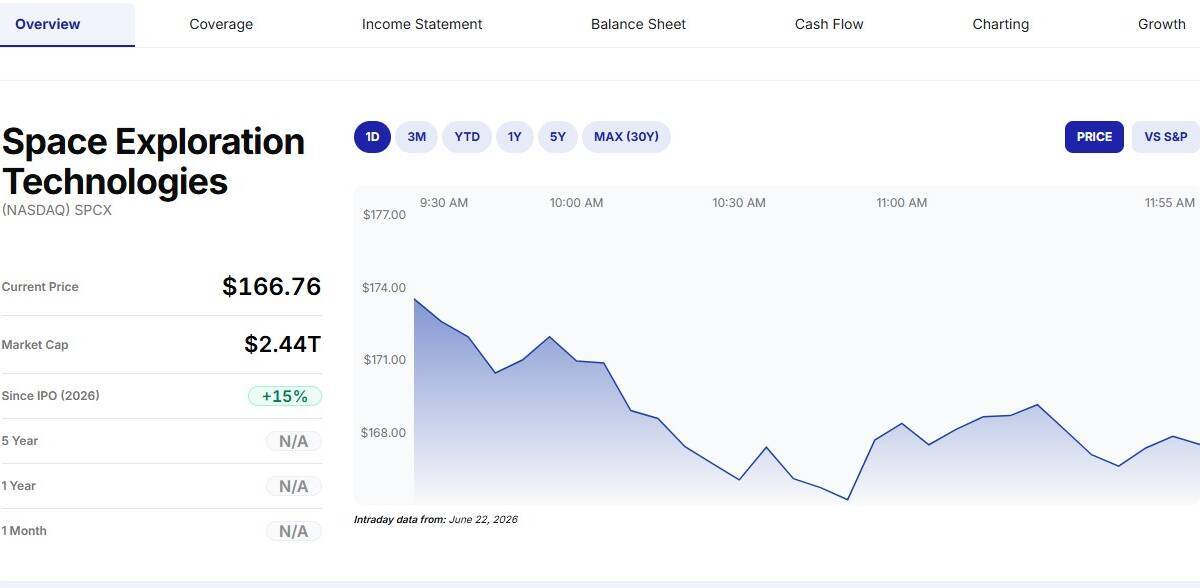Click the Since IPO (2026) label

(x=51, y=396)
